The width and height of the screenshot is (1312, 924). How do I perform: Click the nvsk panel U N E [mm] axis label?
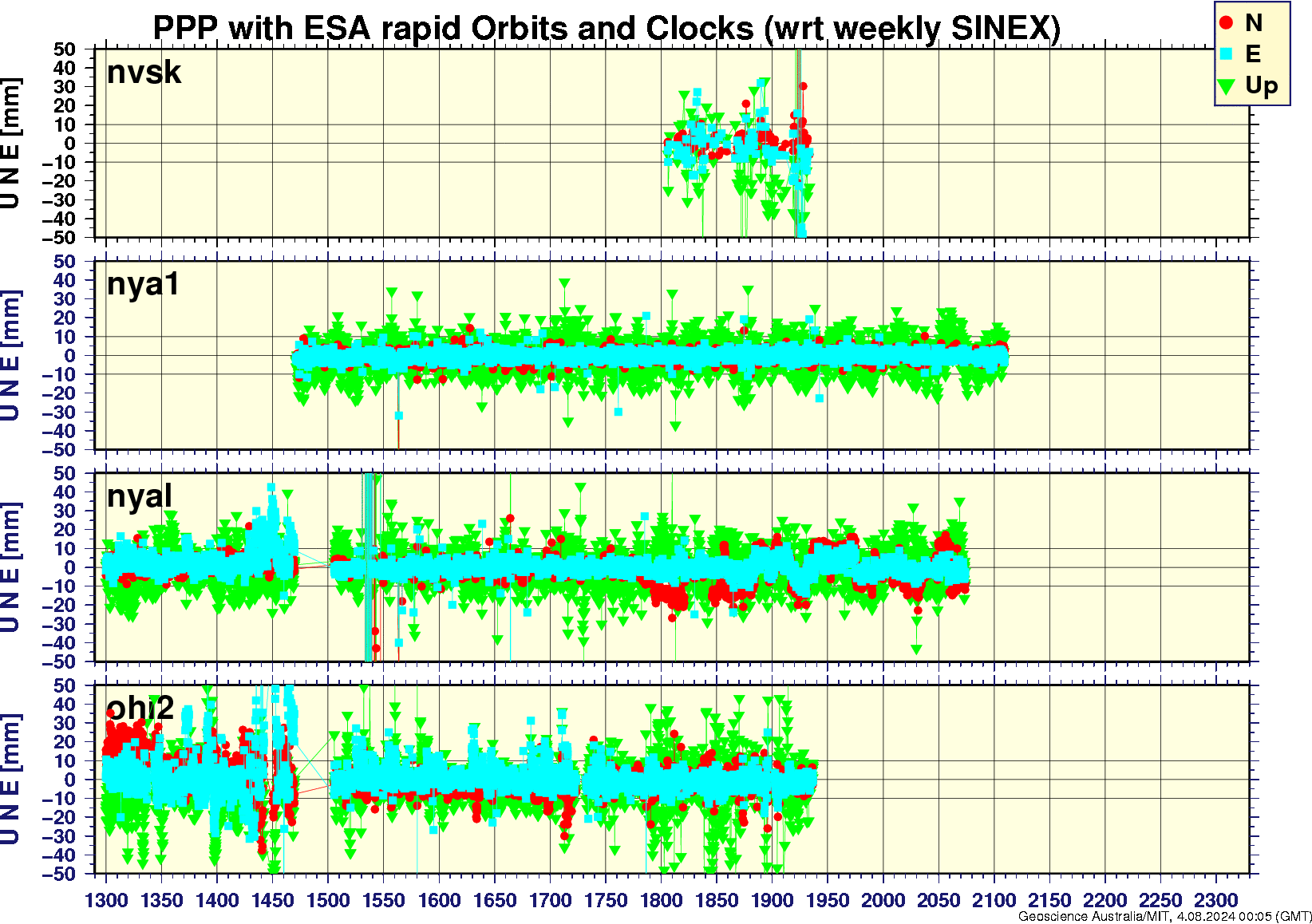tap(10, 144)
